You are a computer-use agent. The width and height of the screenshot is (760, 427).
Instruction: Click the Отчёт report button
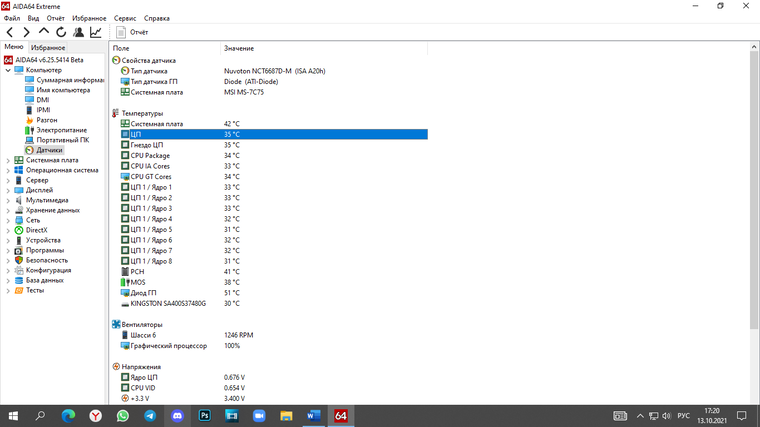[132, 32]
